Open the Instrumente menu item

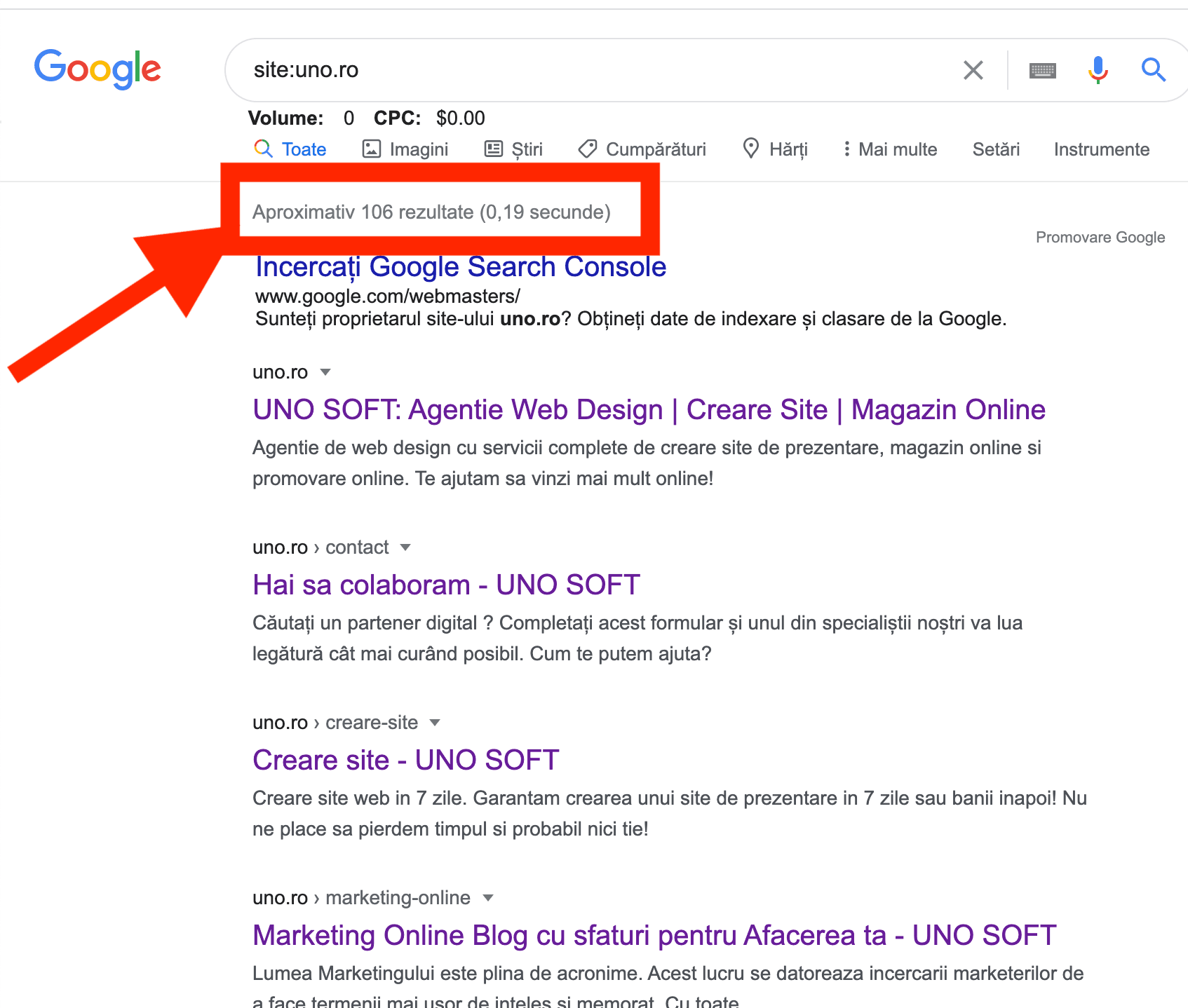click(x=1101, y=149)
